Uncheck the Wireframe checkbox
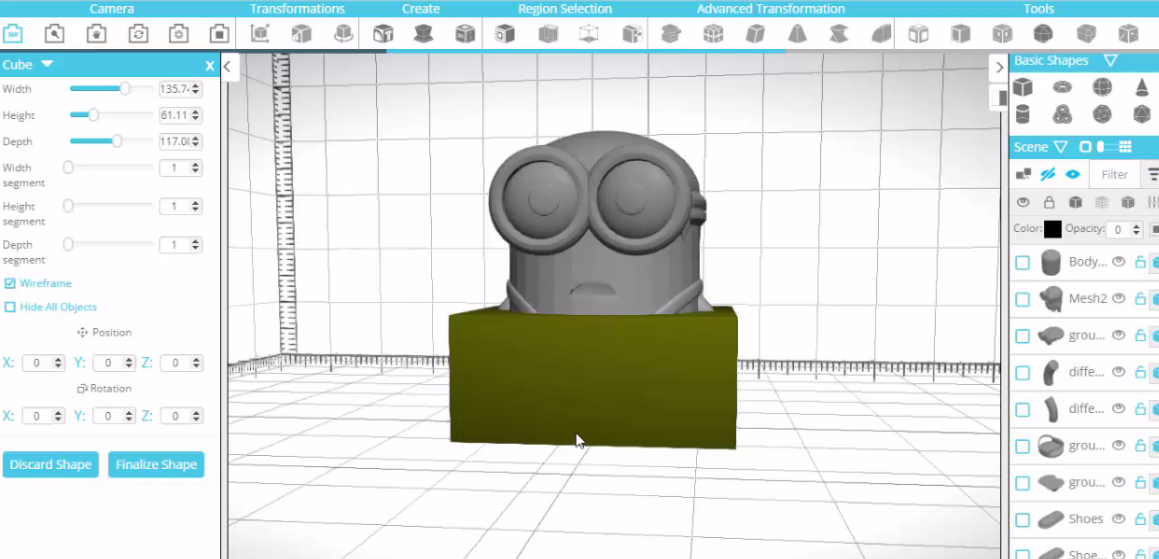The height and width of the screenshot is (559, 1159). coord(10,283)
